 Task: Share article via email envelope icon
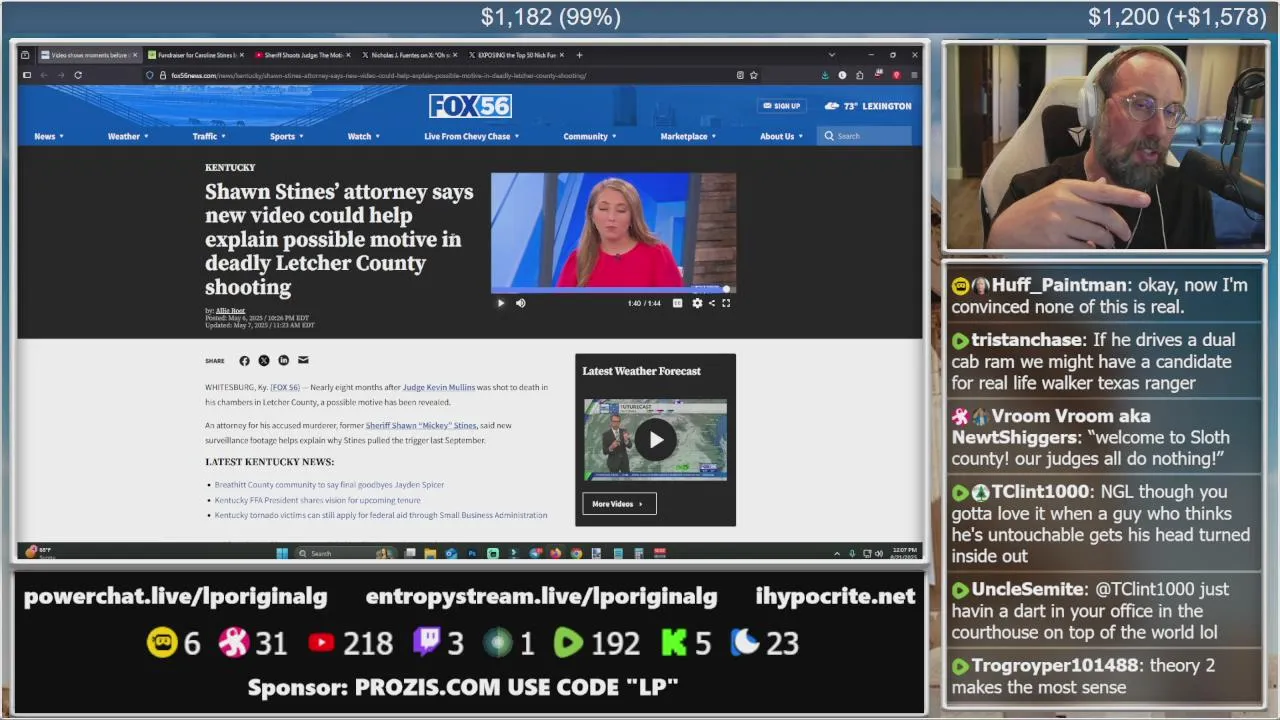(303, 360)
